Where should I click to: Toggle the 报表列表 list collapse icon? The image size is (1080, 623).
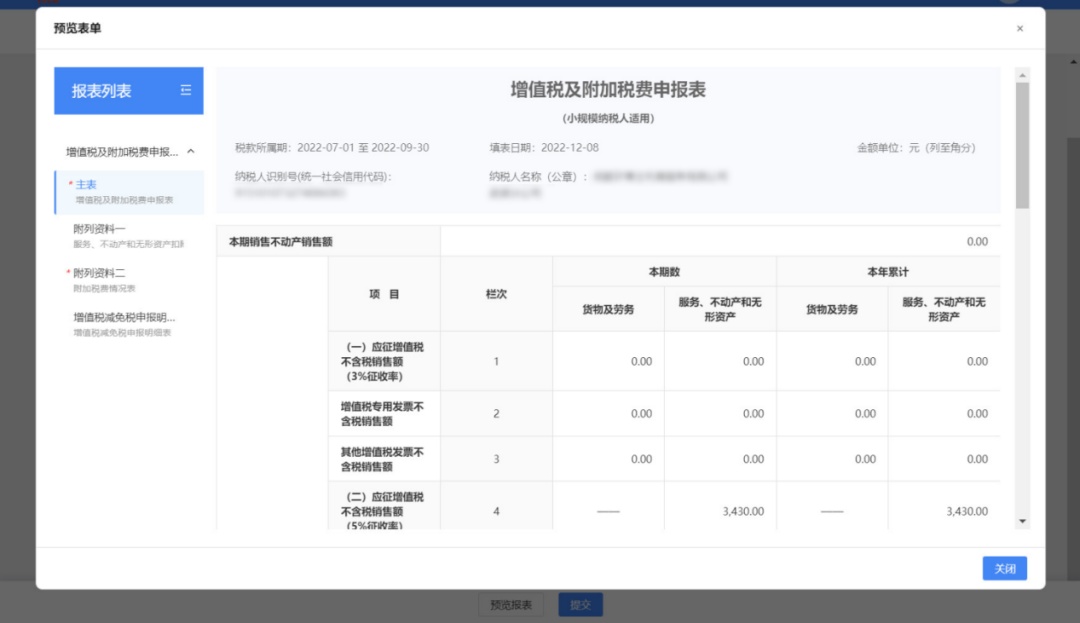(x=185, y=90)
